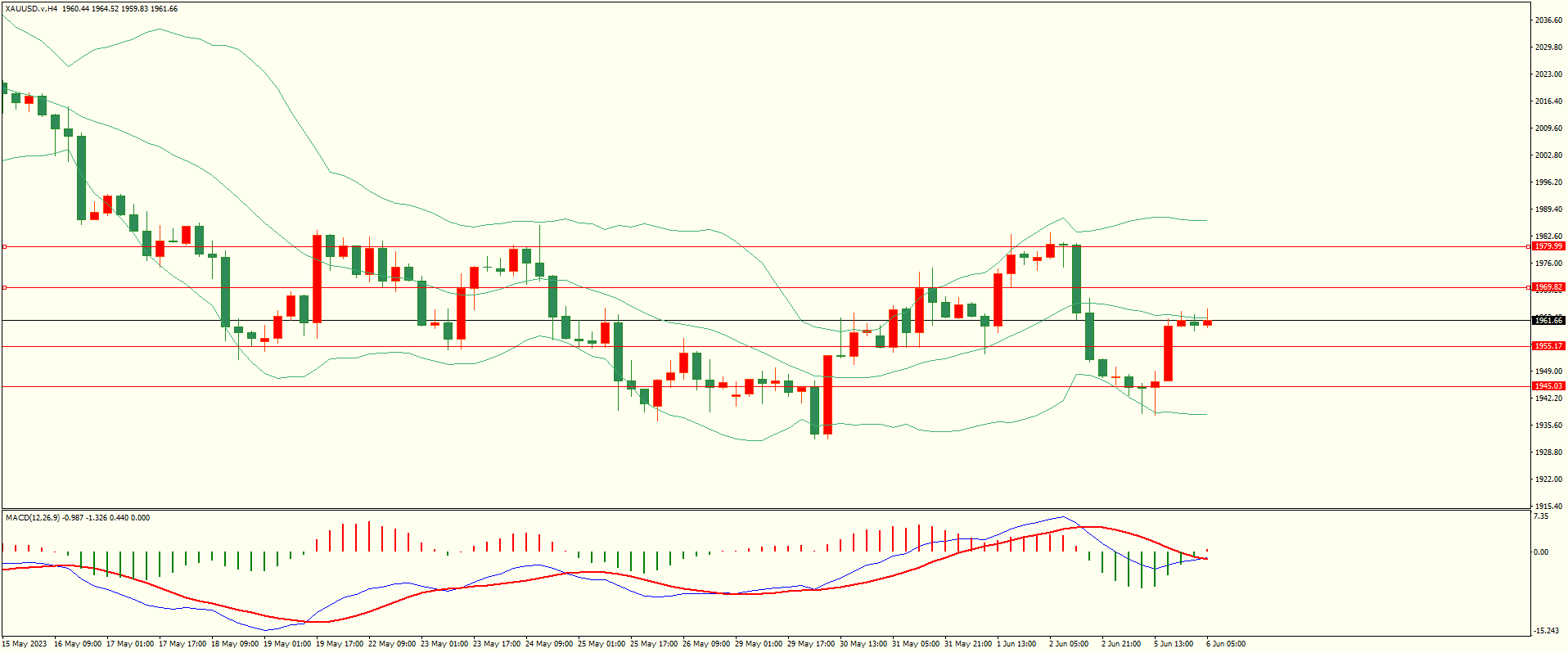
Task: Select the 1961.66 current price tag
Action: tap(1548, 321)
